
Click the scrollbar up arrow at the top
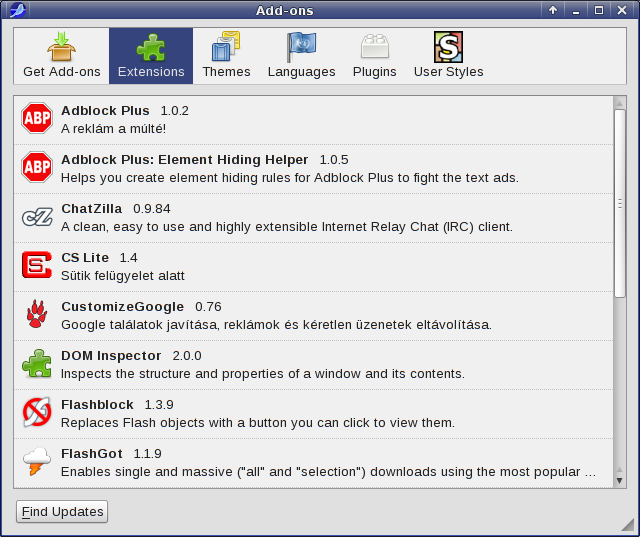(620, 103)
